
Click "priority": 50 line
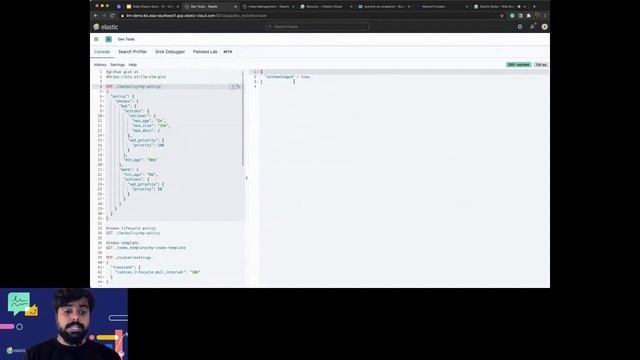coord(147,189)
